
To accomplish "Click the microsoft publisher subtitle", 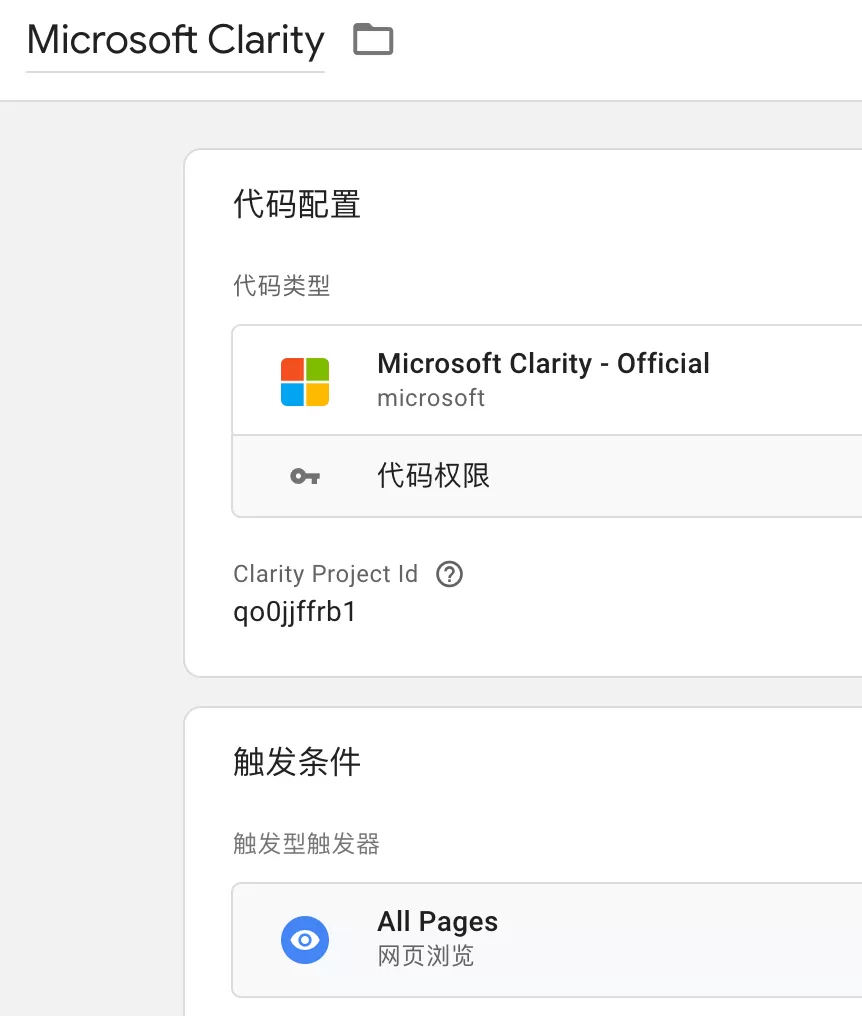I will click(431, 398).
